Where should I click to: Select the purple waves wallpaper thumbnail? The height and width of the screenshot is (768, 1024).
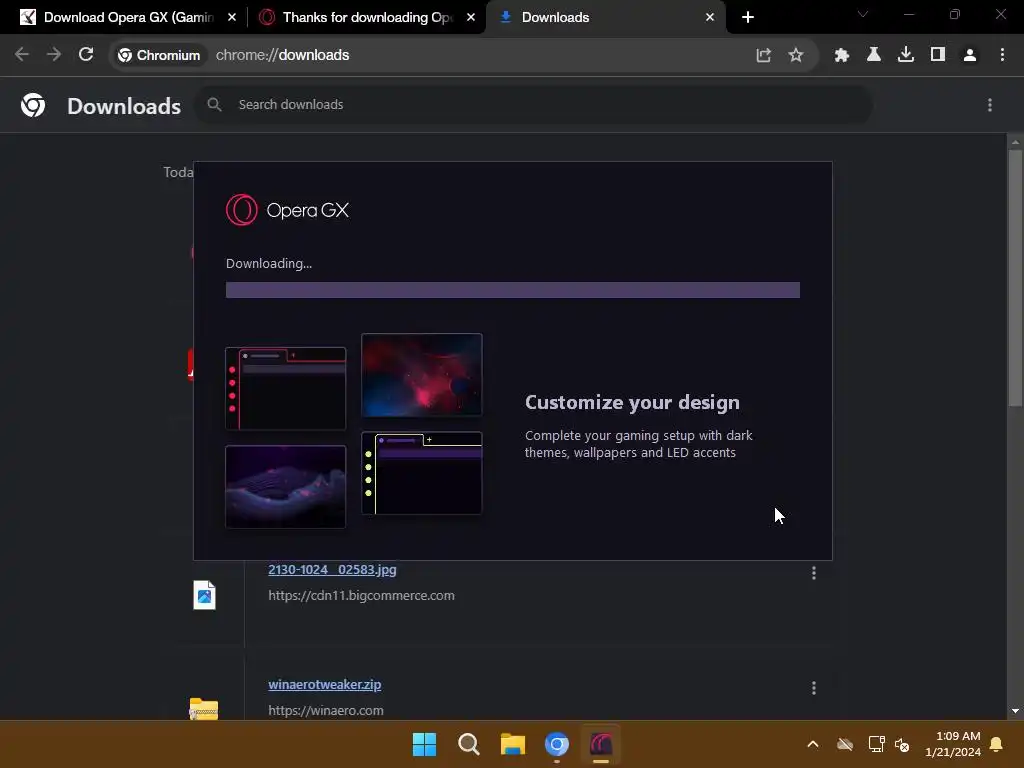[285, 487]
